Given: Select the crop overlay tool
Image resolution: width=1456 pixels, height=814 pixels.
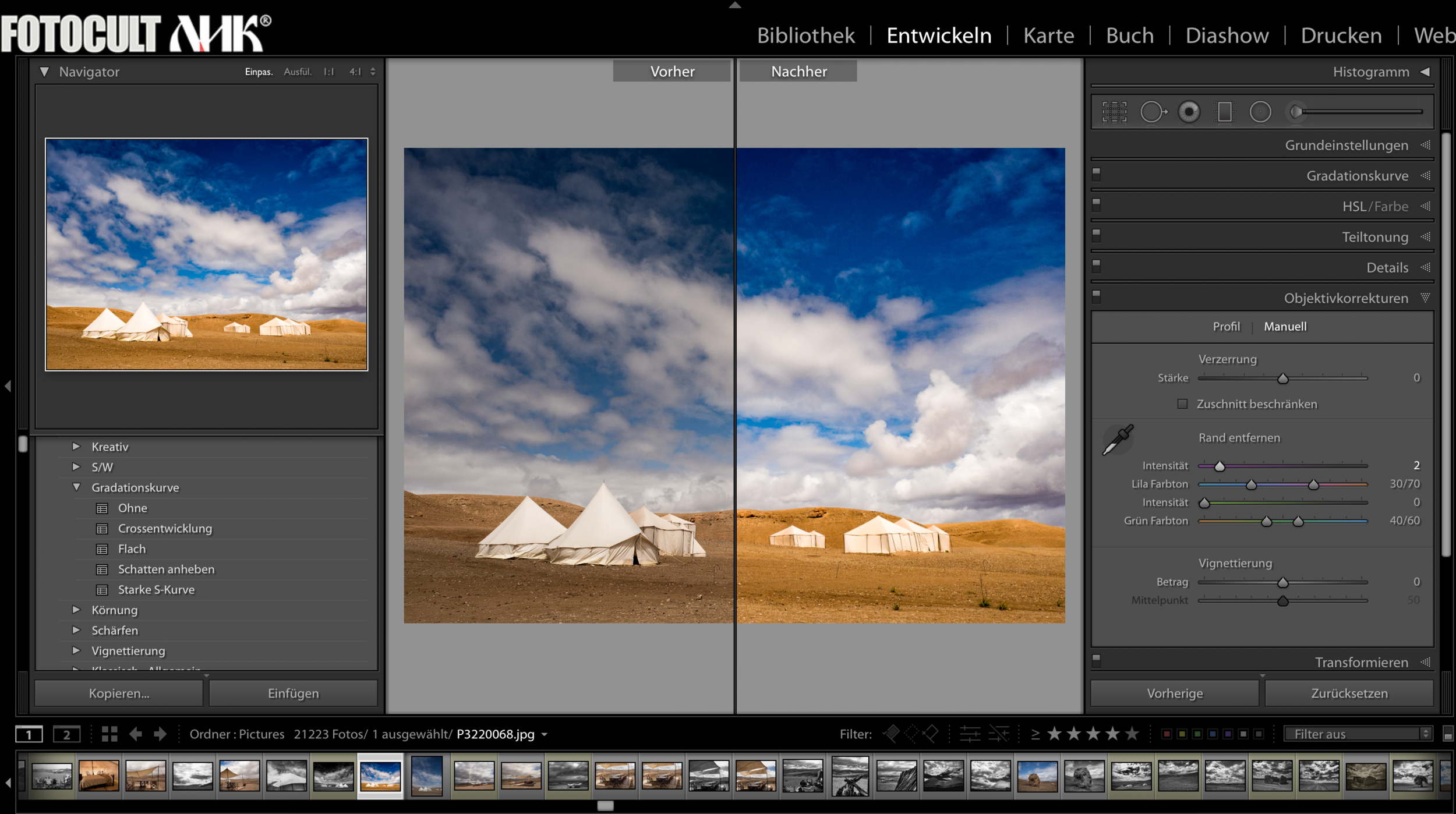Looking at the screenshot, I should 1114,112.
